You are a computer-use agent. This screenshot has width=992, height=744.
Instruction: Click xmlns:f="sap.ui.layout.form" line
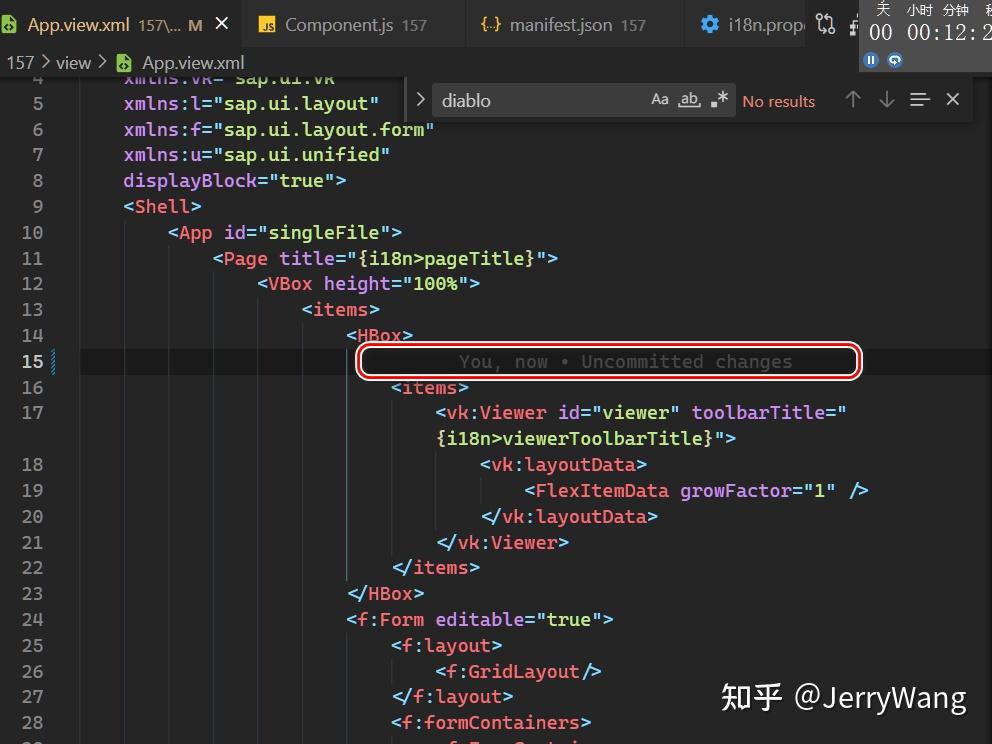tap(279, 129)
